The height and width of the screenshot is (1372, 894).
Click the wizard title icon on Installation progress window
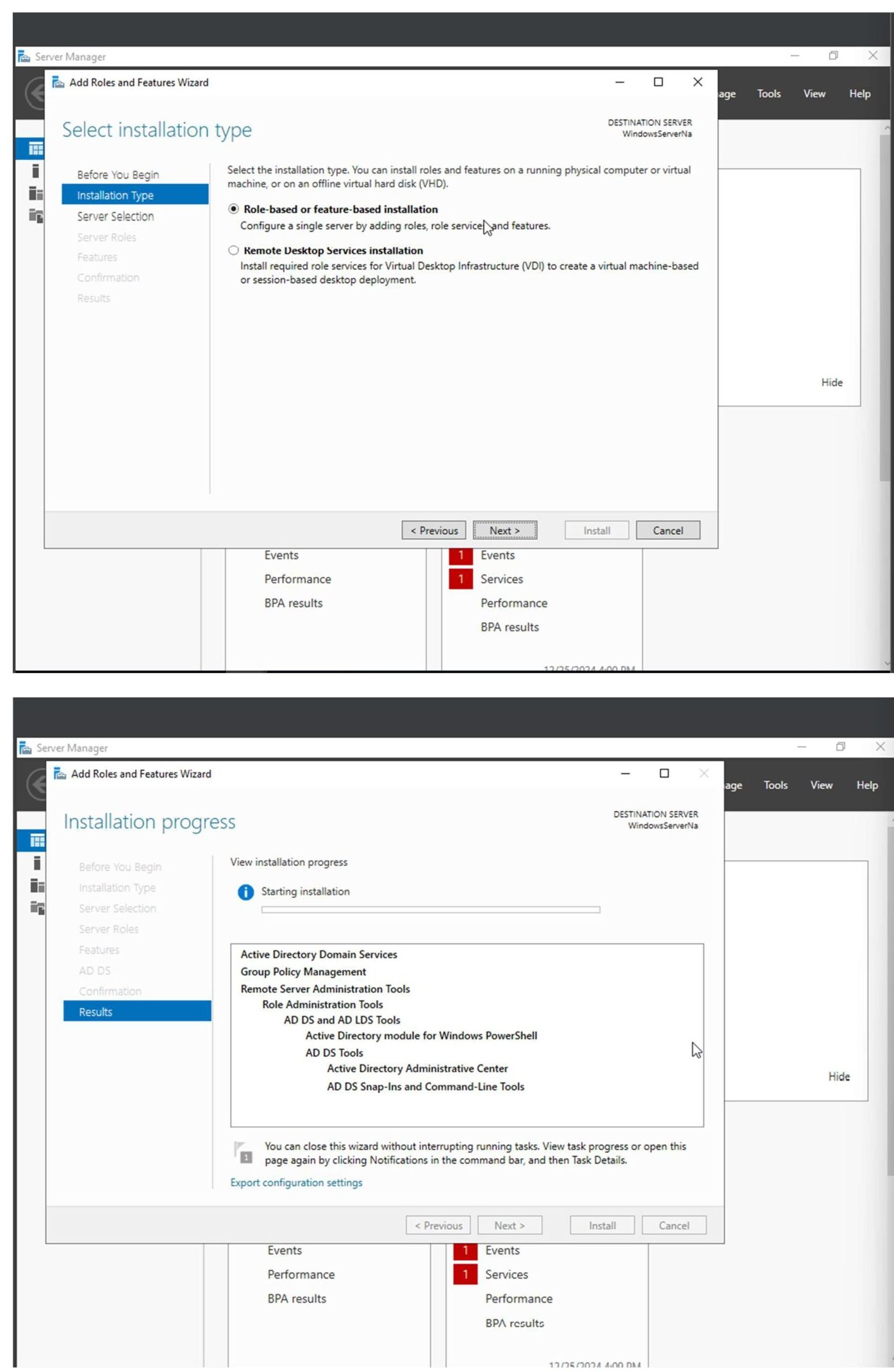tap(60, 773)
